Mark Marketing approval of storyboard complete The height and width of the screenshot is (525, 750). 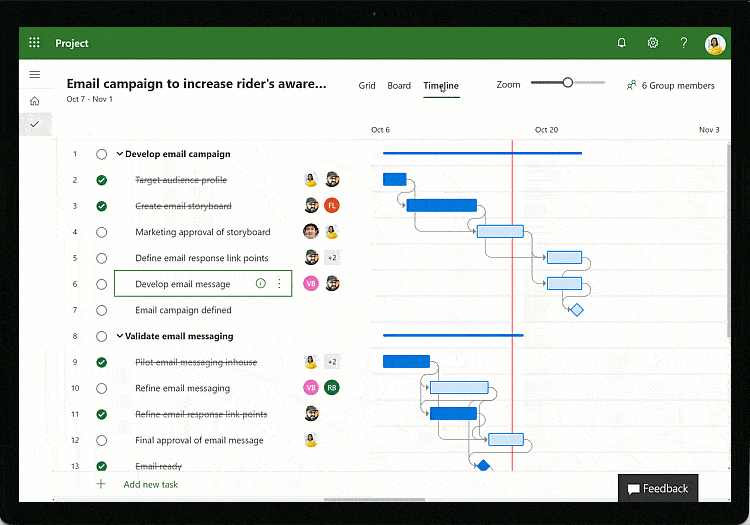click(x=101, y=232)
